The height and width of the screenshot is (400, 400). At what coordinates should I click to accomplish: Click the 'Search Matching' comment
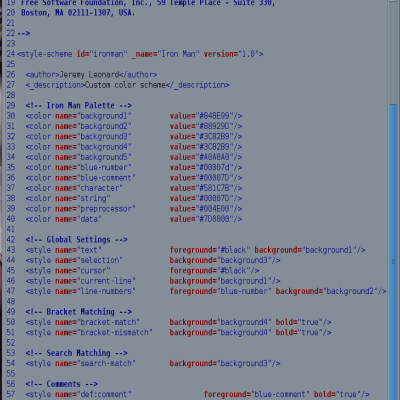point(77,353)
